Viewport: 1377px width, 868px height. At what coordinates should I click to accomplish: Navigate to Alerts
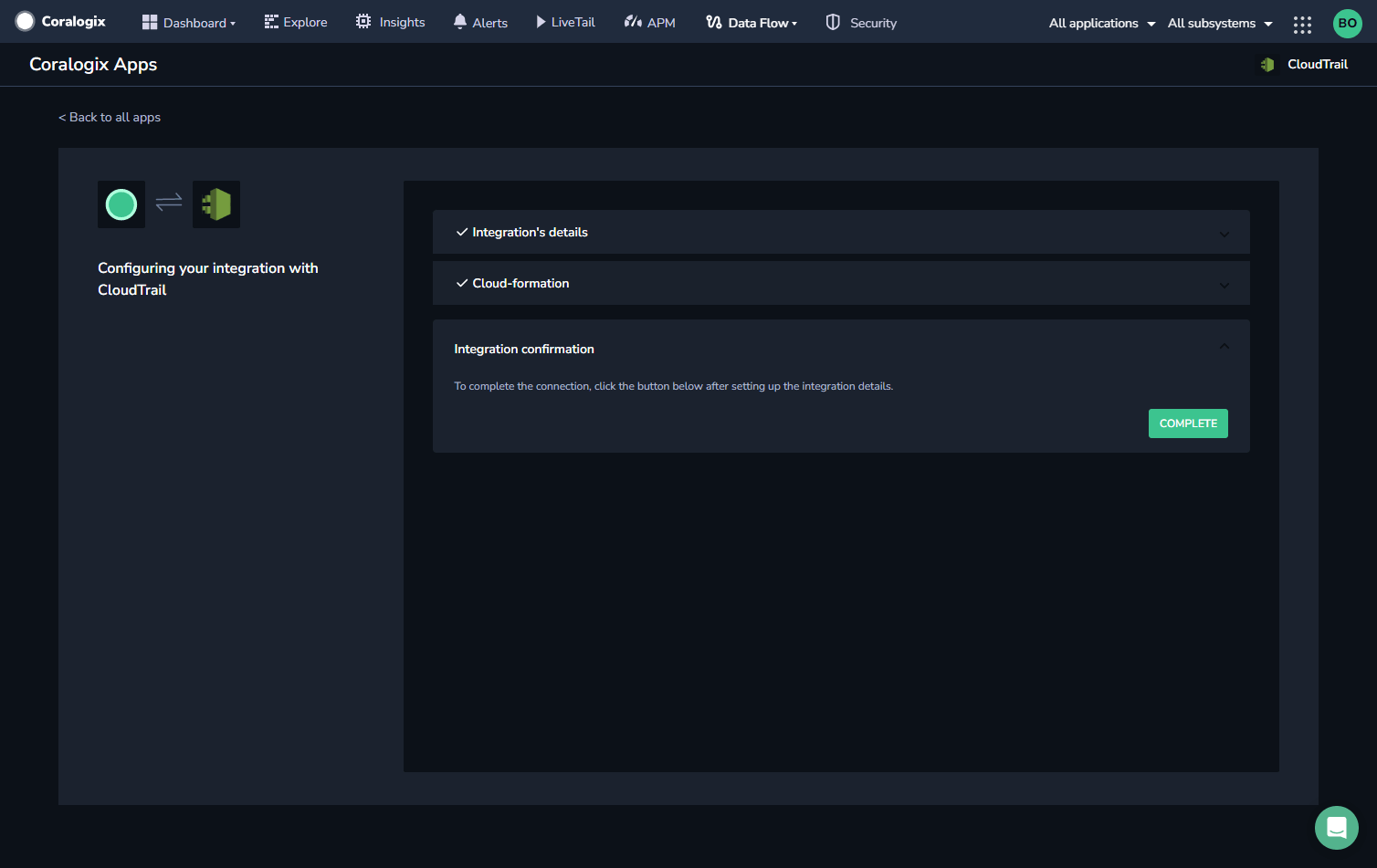tap(480, 22)
